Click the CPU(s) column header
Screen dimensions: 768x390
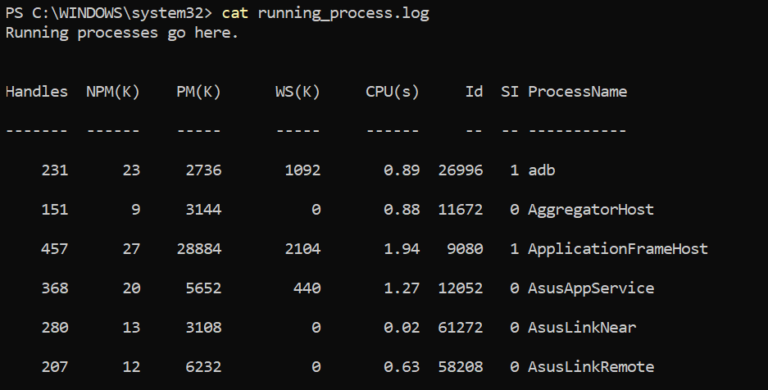pos(392,92)
